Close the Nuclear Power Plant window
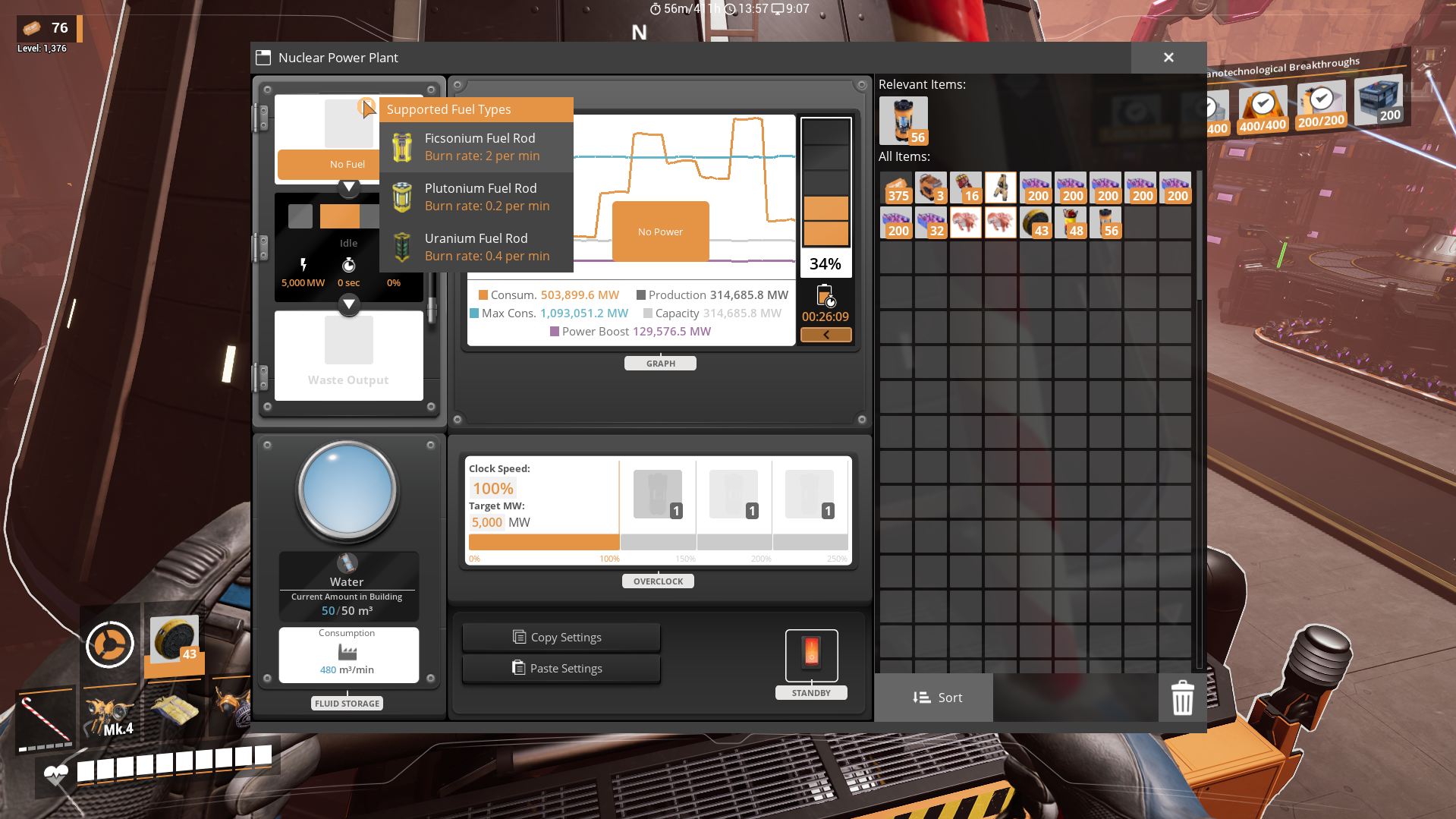This screenshot has height=819, width=1456. (1168, 58)
